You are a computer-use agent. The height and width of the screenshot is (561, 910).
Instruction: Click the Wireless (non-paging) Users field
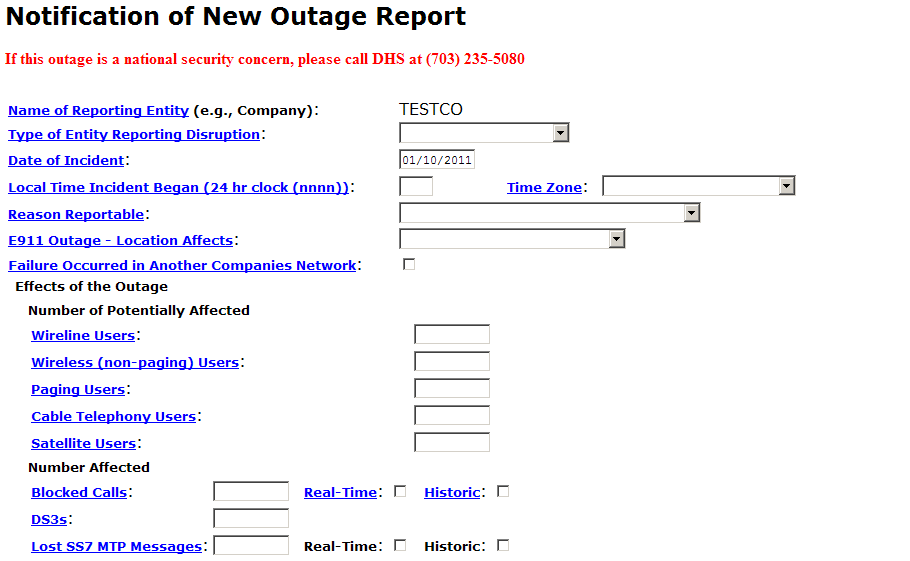pyautogui.click(x=452, y=361)
